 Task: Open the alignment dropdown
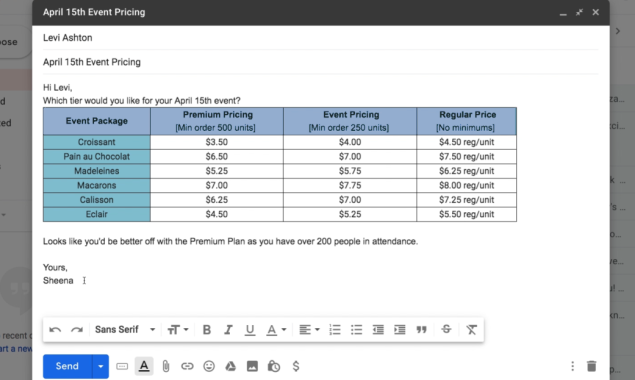point(309,330)
